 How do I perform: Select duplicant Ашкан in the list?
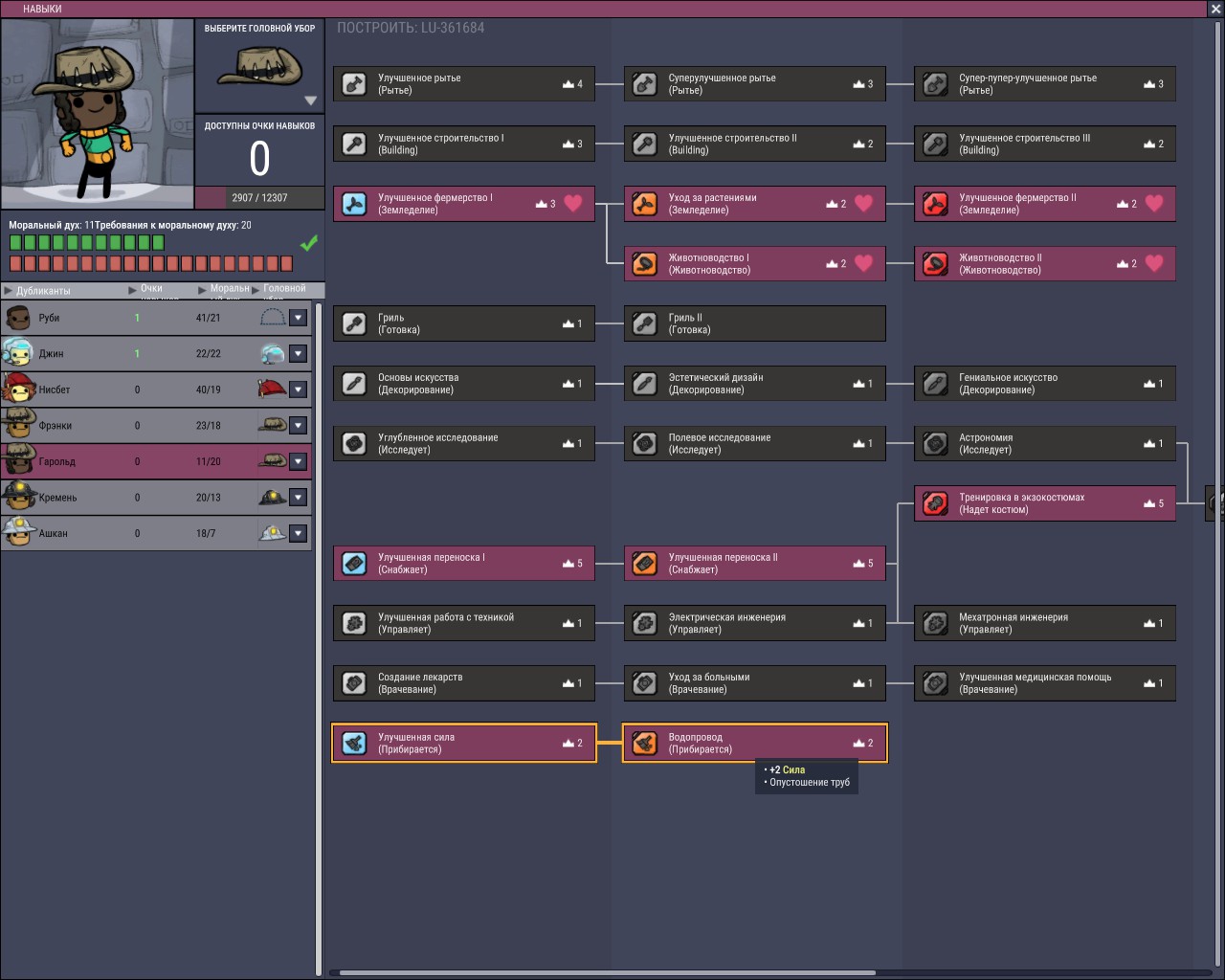click(x=156, y=533)
